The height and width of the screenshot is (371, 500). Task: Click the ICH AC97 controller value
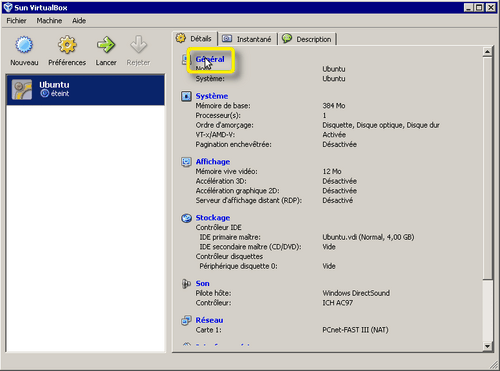click(x=337, y=303)
